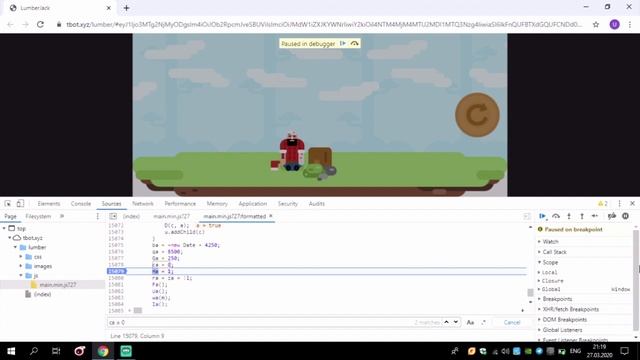Switch to Network tab
The width and height of the screenshot is (640, 360).
(143, 203)
